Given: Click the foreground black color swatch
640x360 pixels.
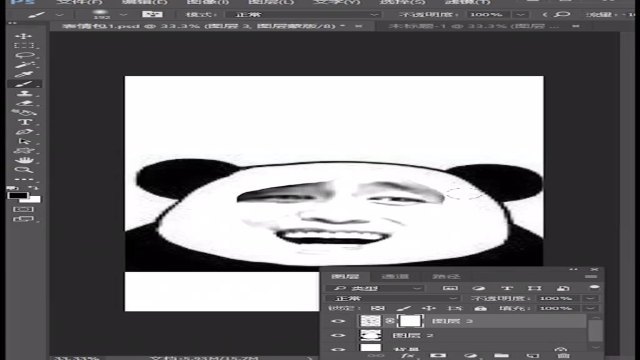Looking at the screenshot, I should pos(18,195).
